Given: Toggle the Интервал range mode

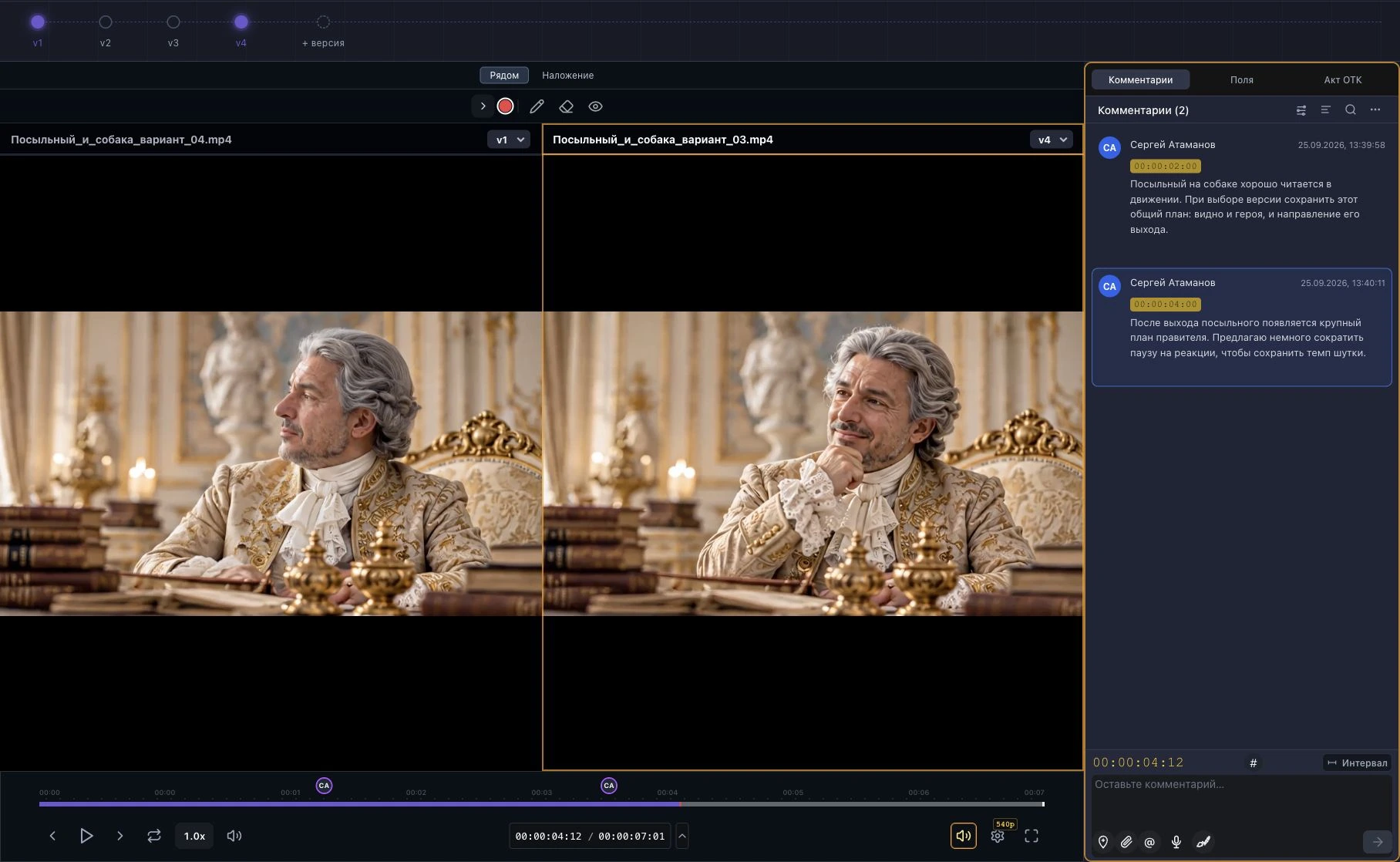Looking at the screenshot, I should click(x=1358, y=763).
